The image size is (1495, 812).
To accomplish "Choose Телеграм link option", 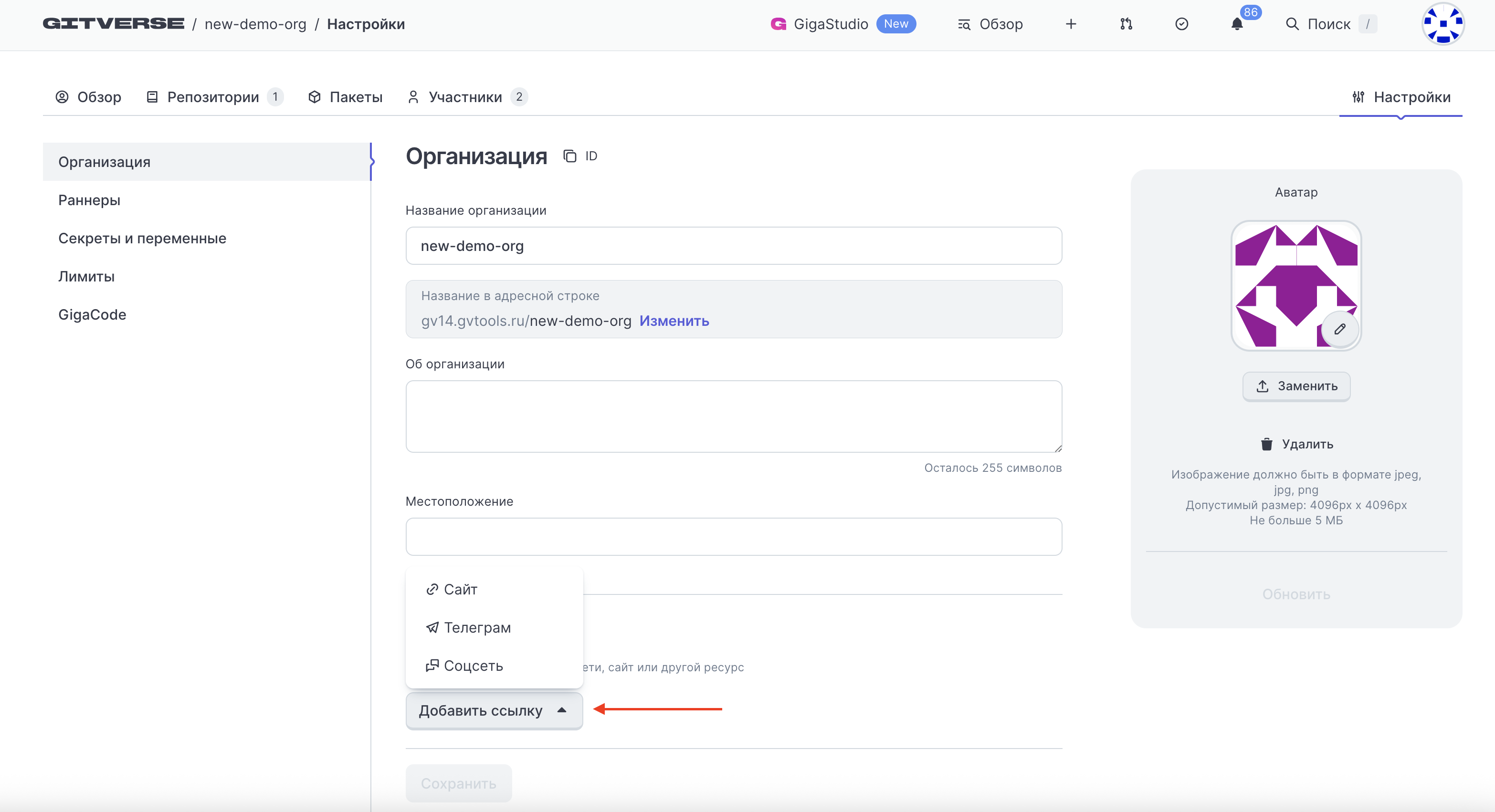I will click(x=476, y=627).
